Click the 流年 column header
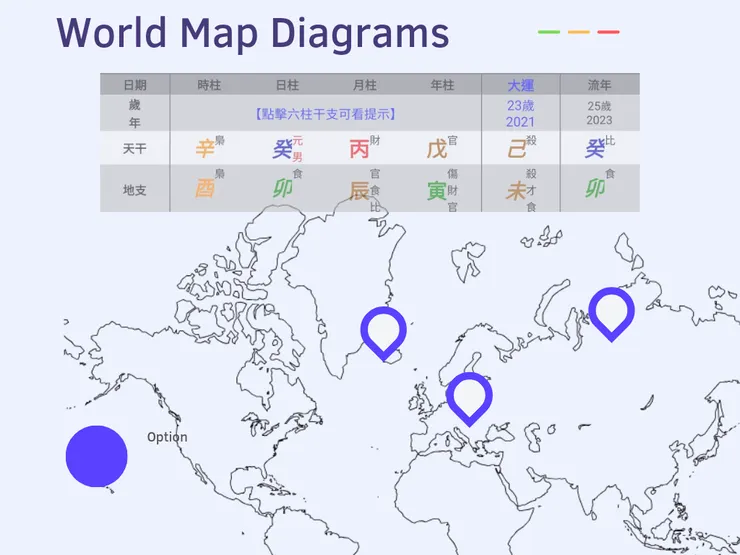Image resolution: width=740 pixels, height=555 pixels. pos(599,85)
